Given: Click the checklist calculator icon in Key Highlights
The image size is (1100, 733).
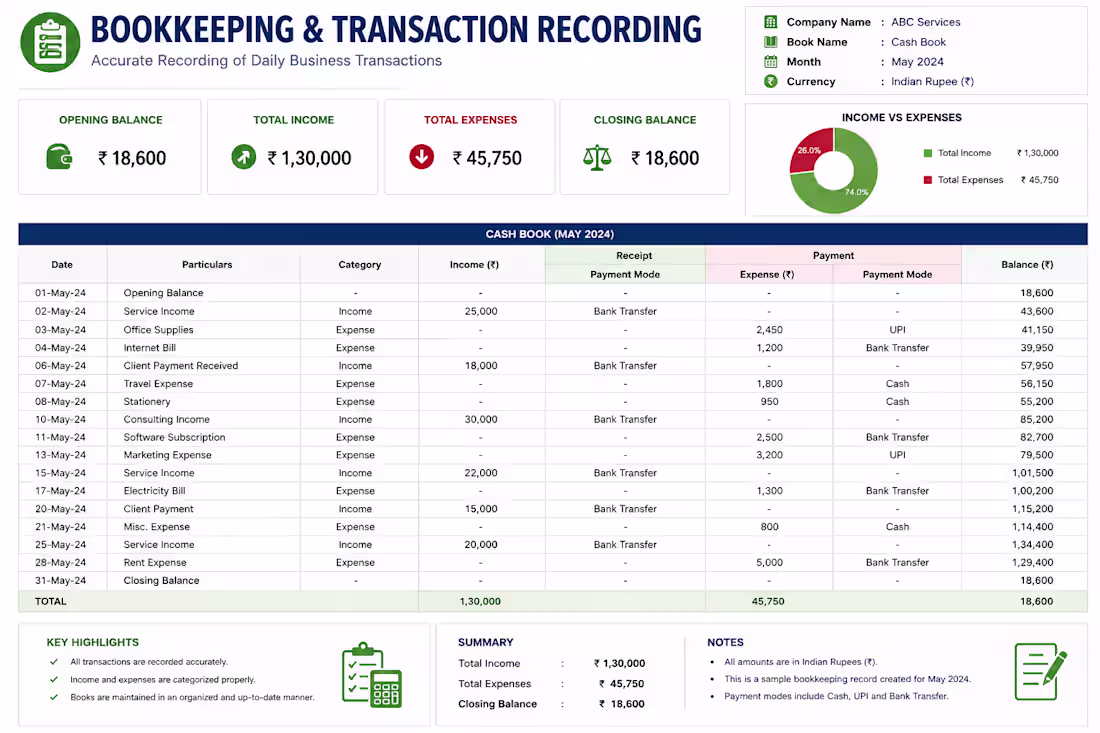Looking at the screenshot, I should pos(372,675).
